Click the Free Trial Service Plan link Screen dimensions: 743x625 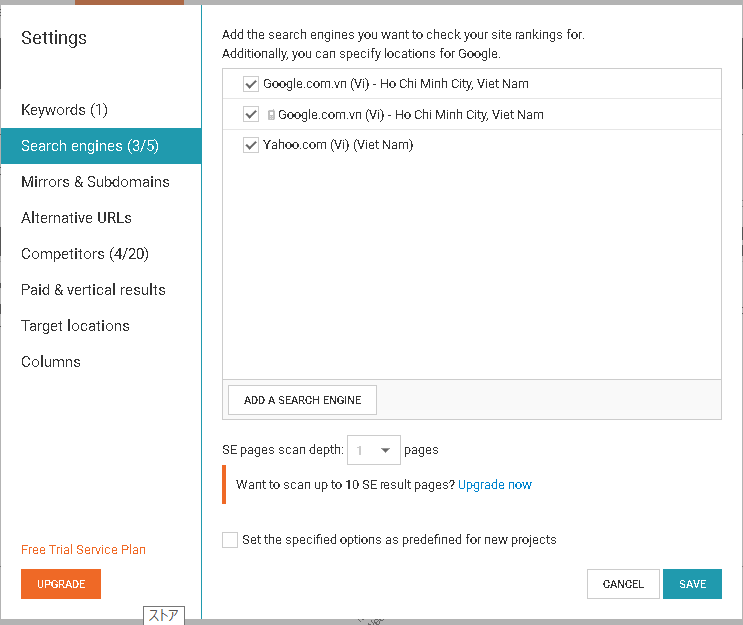pyautogui.click(x=83, y=550)
